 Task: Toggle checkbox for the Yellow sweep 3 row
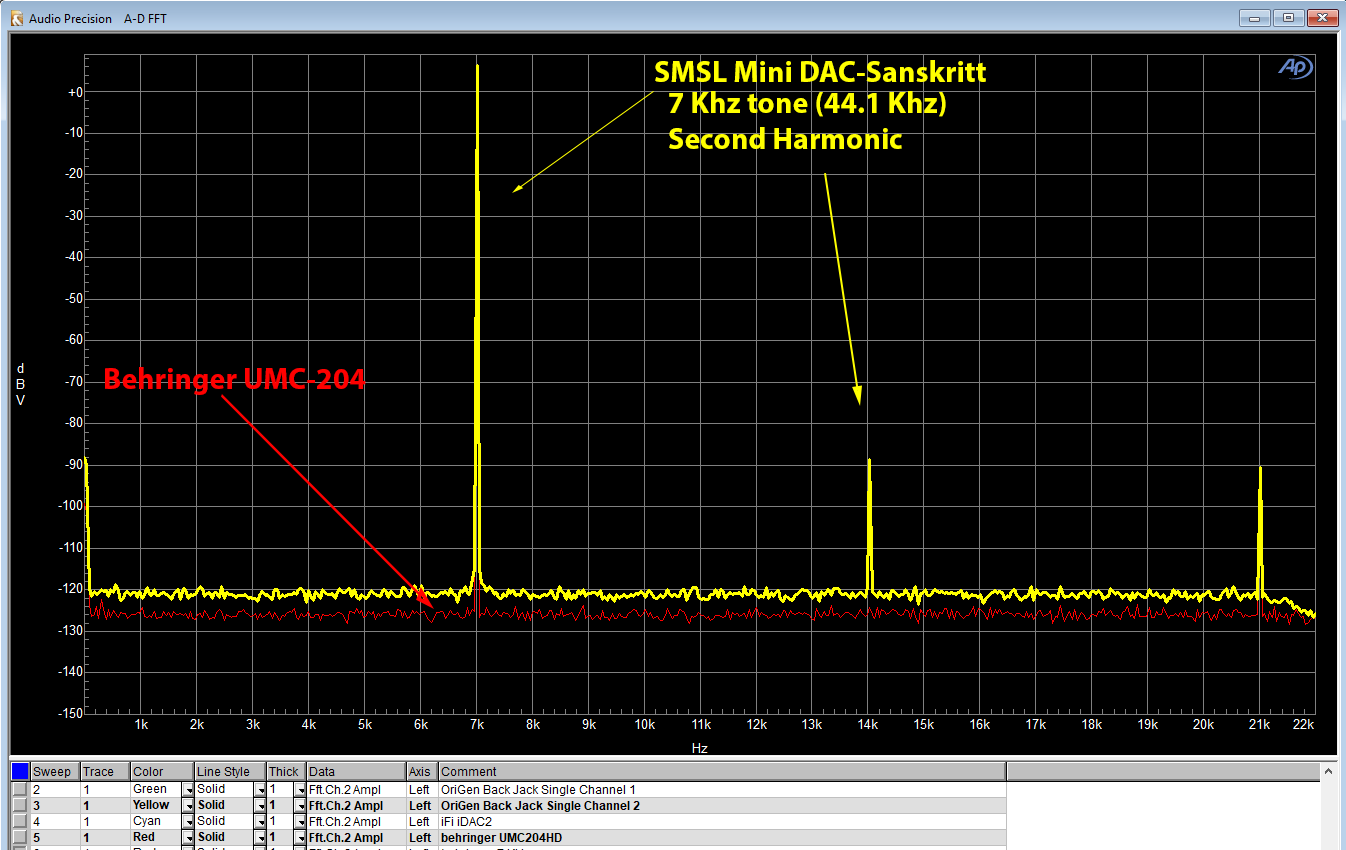click(x=20, y=805)
